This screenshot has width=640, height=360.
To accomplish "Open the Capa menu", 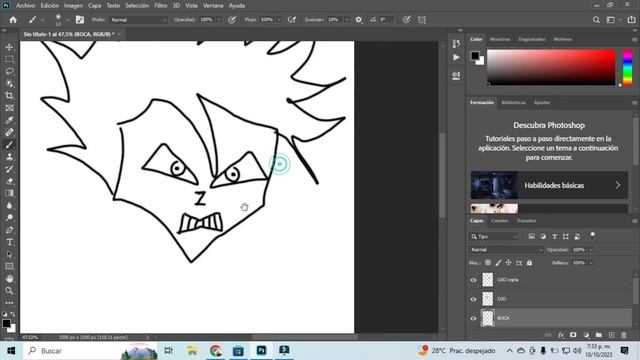I will [x=95, y=6].
